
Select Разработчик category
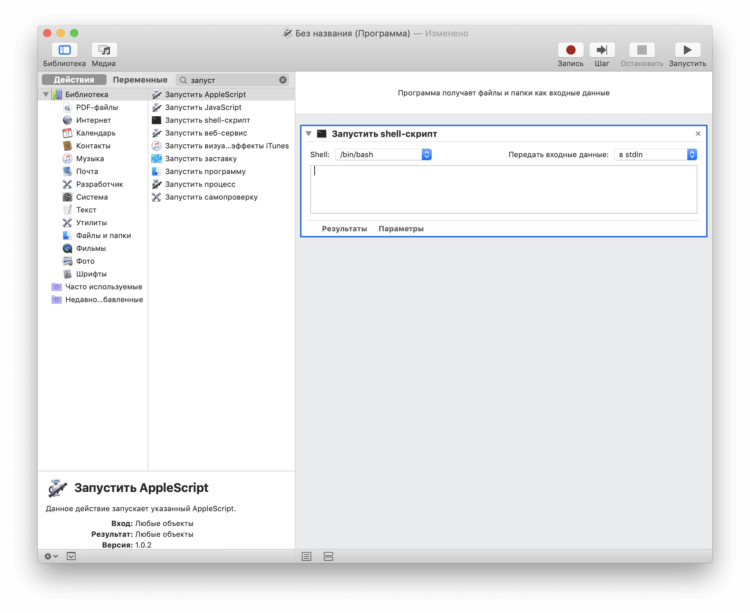tap(99, 184)
